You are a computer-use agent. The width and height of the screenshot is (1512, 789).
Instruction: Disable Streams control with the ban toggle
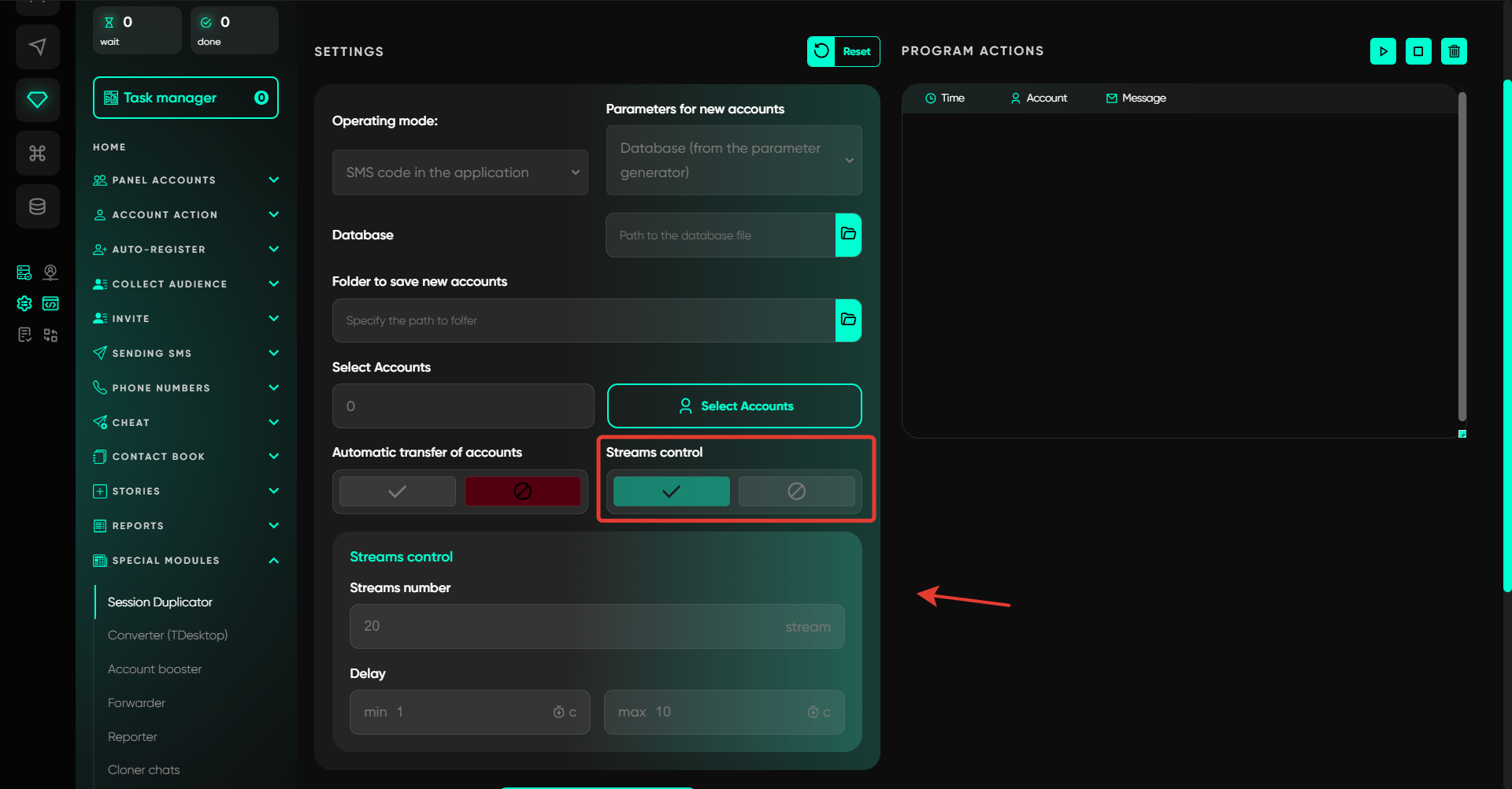(x=796, y=491)
